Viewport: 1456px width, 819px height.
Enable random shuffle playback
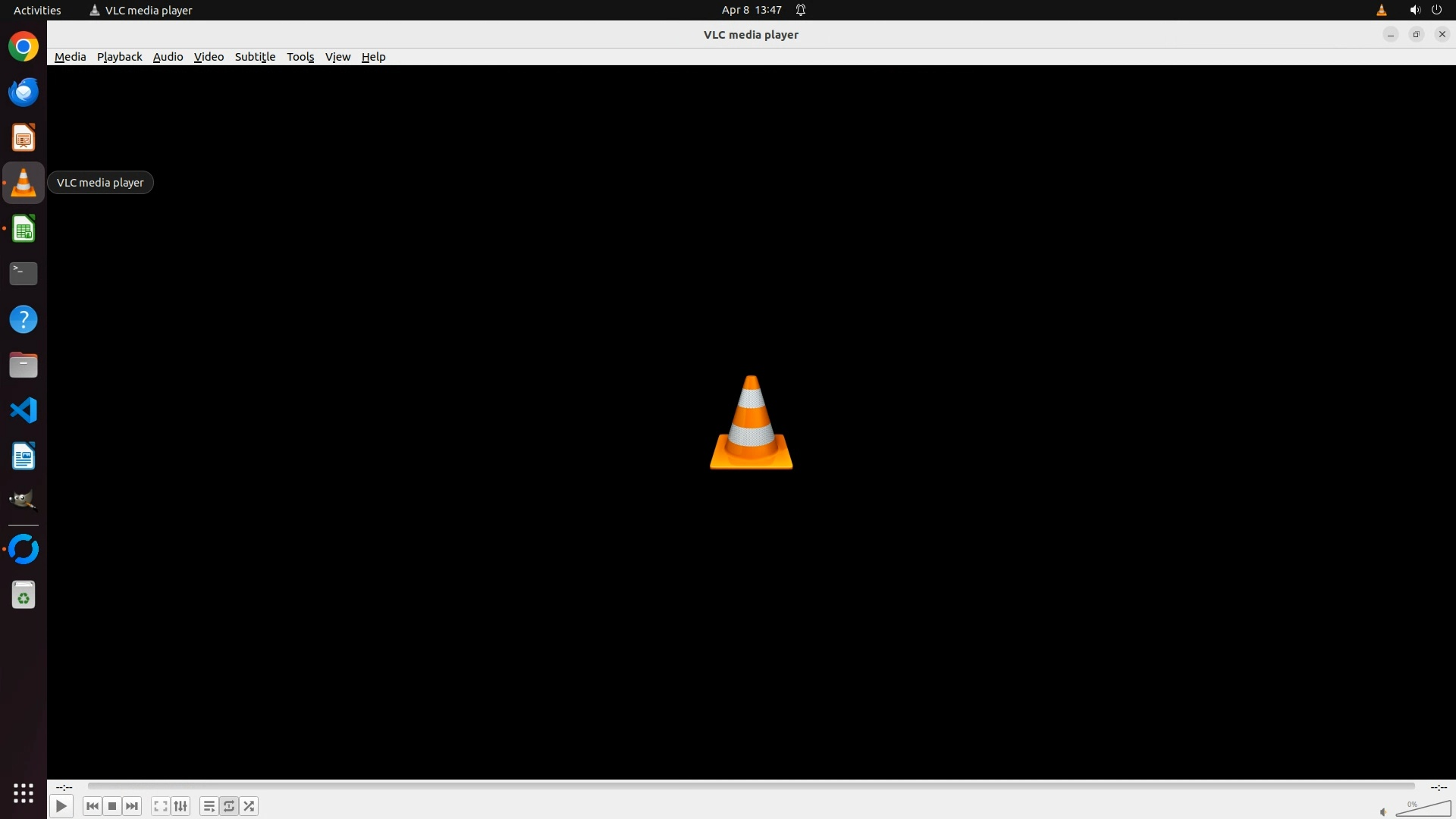click(x=249, y=806)
